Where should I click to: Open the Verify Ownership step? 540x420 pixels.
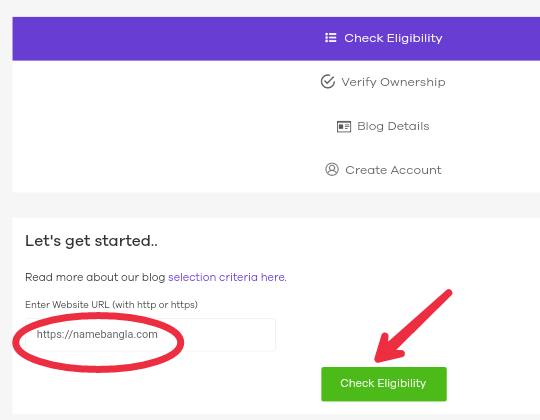tap(393, 82)
